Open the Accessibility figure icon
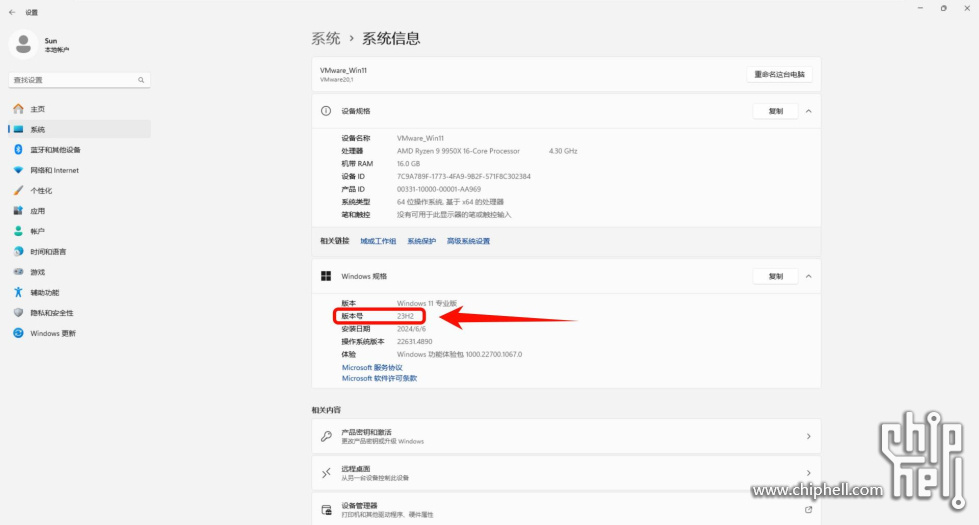979x525 pixels. point(18,292)
